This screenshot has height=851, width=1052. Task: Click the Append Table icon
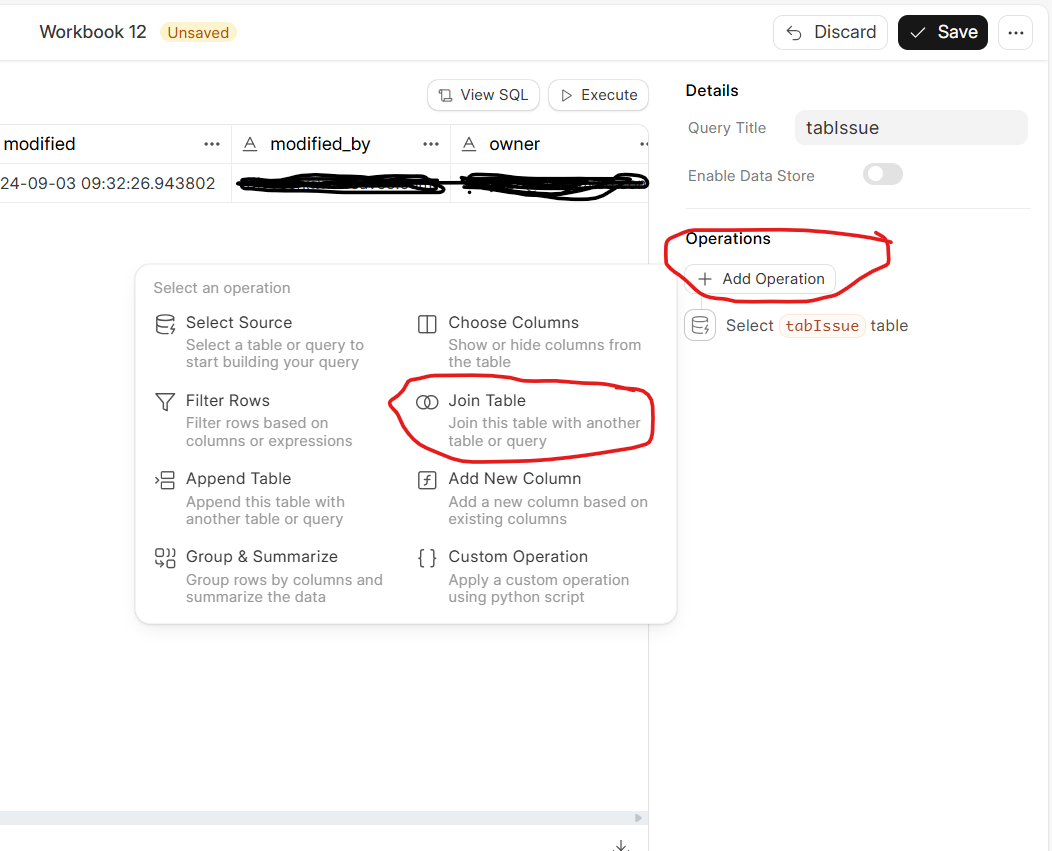(x=165, y=480)
